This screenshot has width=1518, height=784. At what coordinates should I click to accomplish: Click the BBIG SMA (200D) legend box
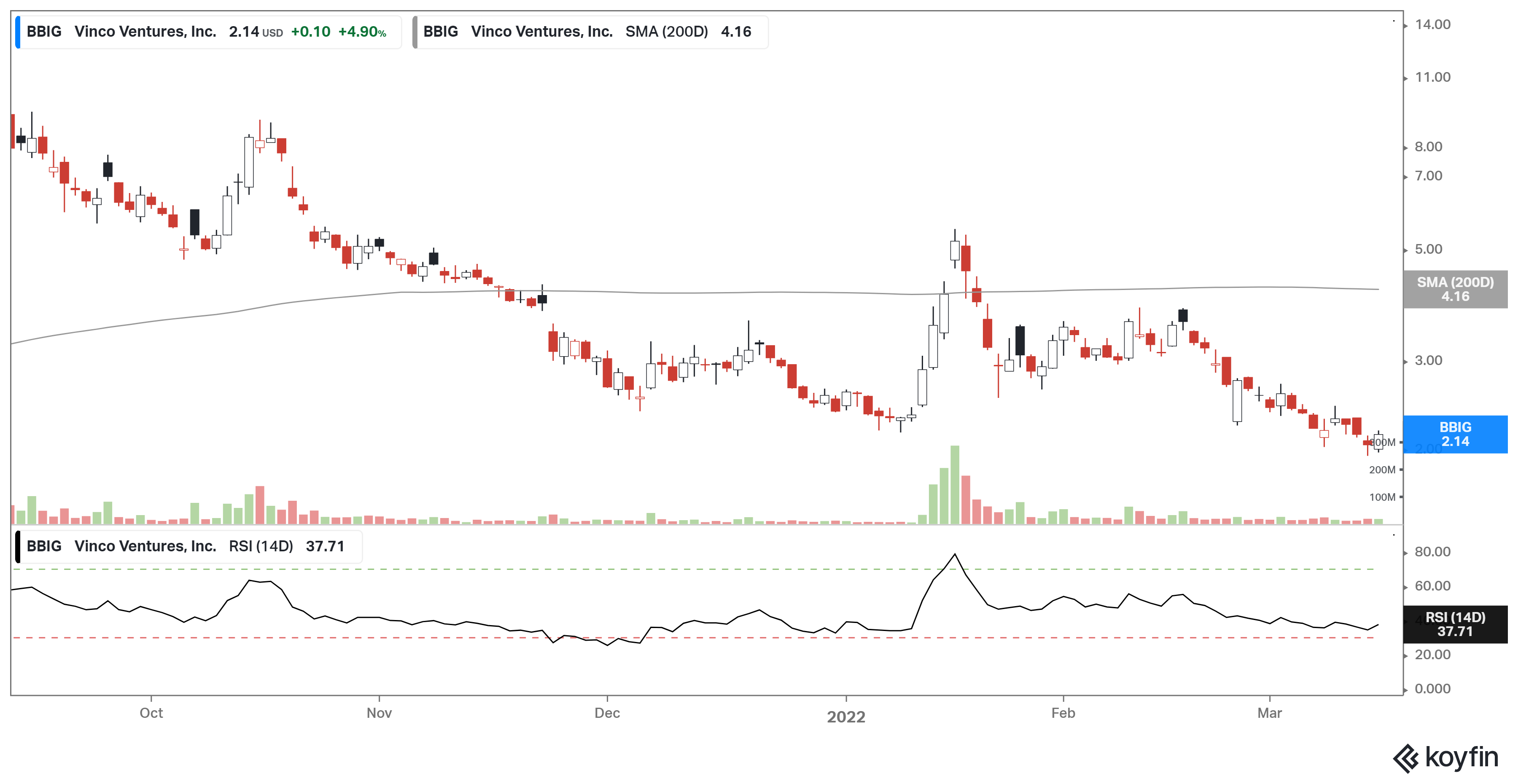click(x=591, y=32)
